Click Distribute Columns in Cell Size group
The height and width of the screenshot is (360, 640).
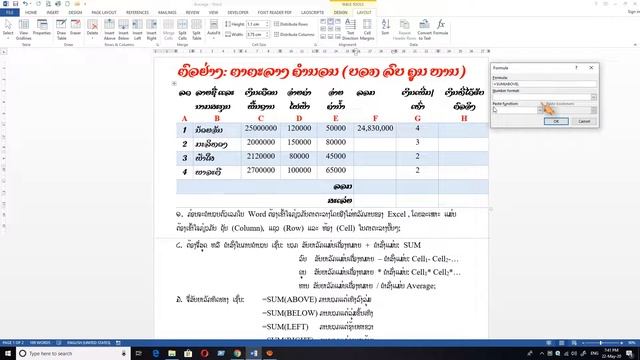(x=294, y=35)
